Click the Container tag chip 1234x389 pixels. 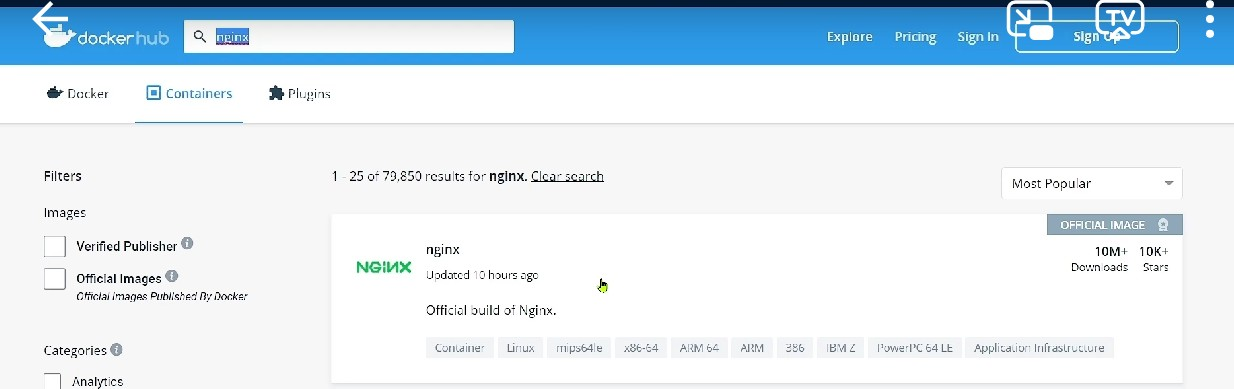pos(460,348)
